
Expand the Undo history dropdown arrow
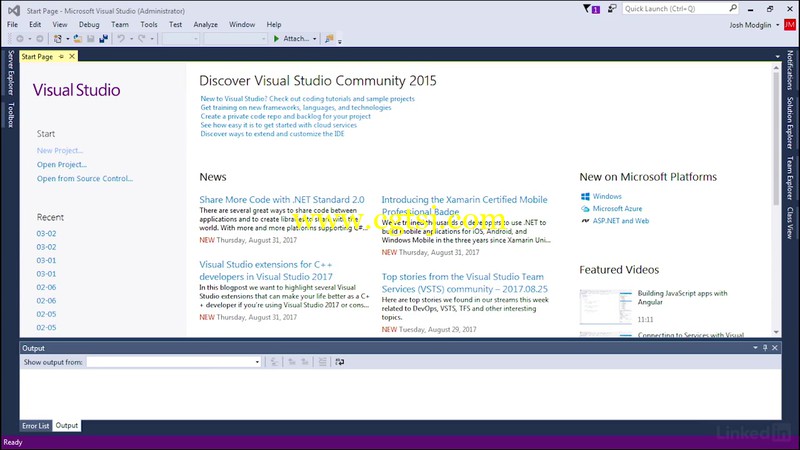point(131,39)
